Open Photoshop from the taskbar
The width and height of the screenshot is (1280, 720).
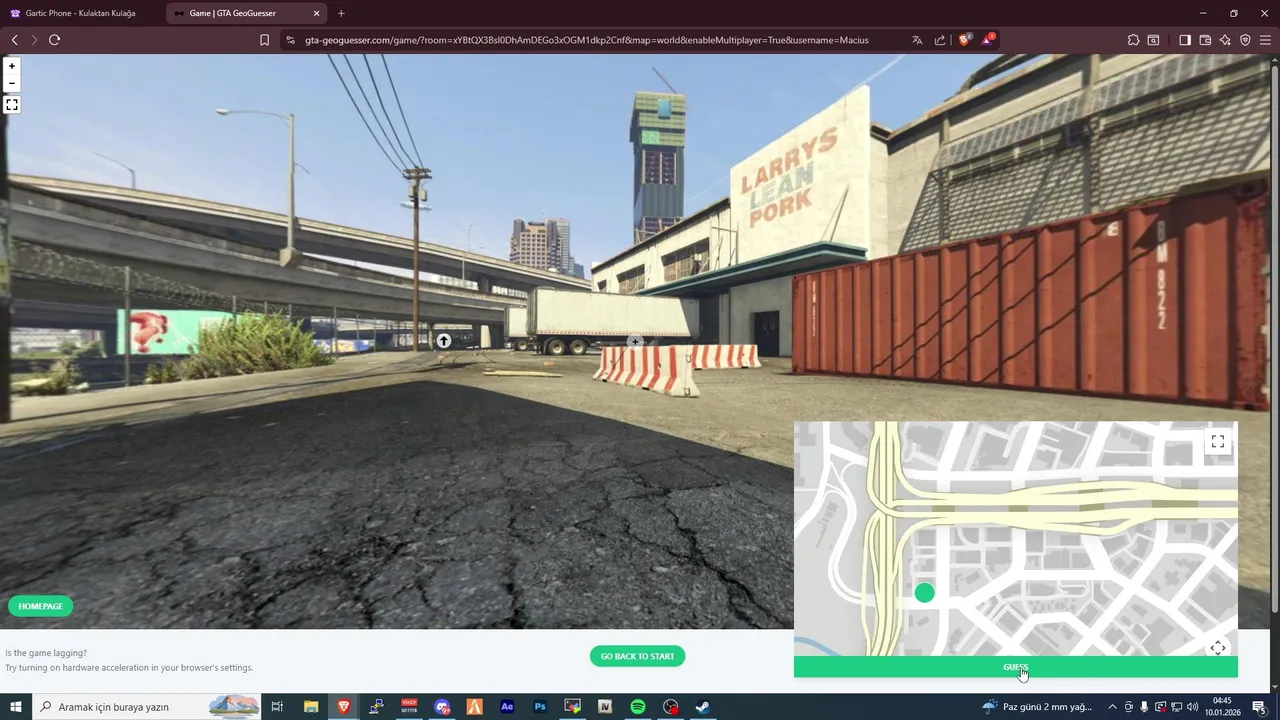click(x=540, y=707)
